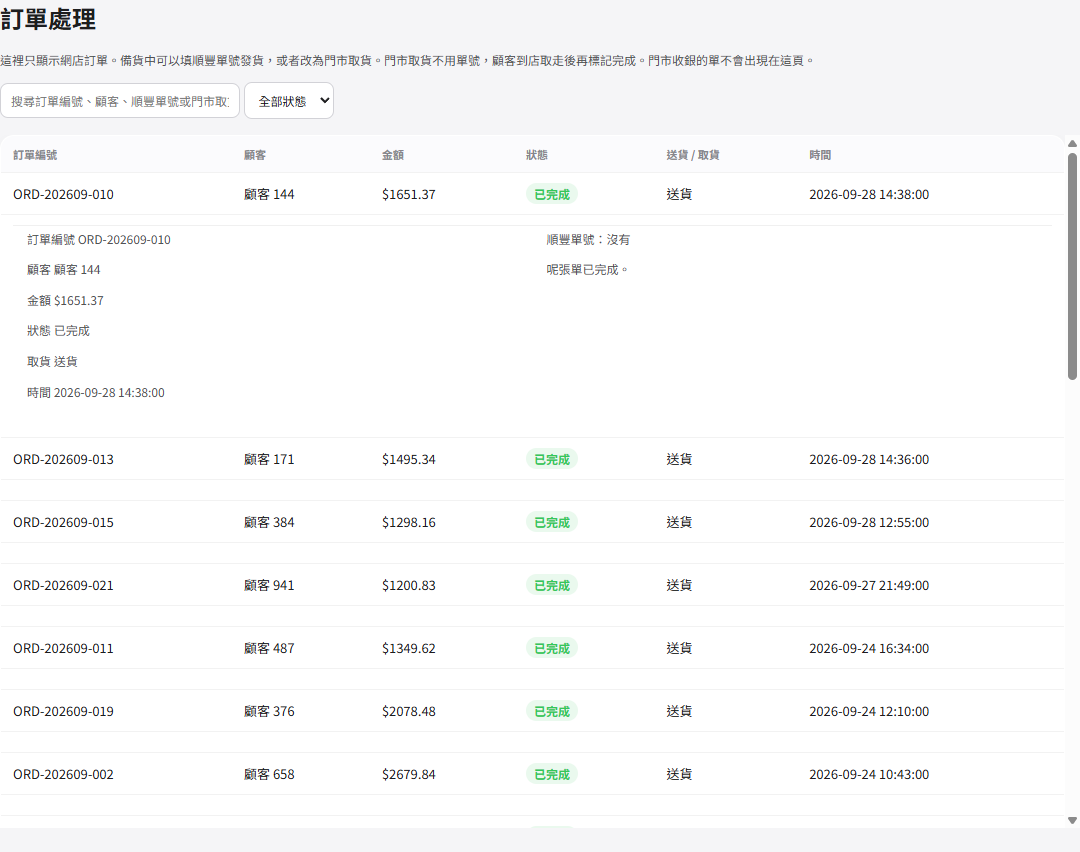Select order number ORD-202609-019
The height and width of the screenshot is (852, 1080).
pyautogui.click(x=63, y=711)
